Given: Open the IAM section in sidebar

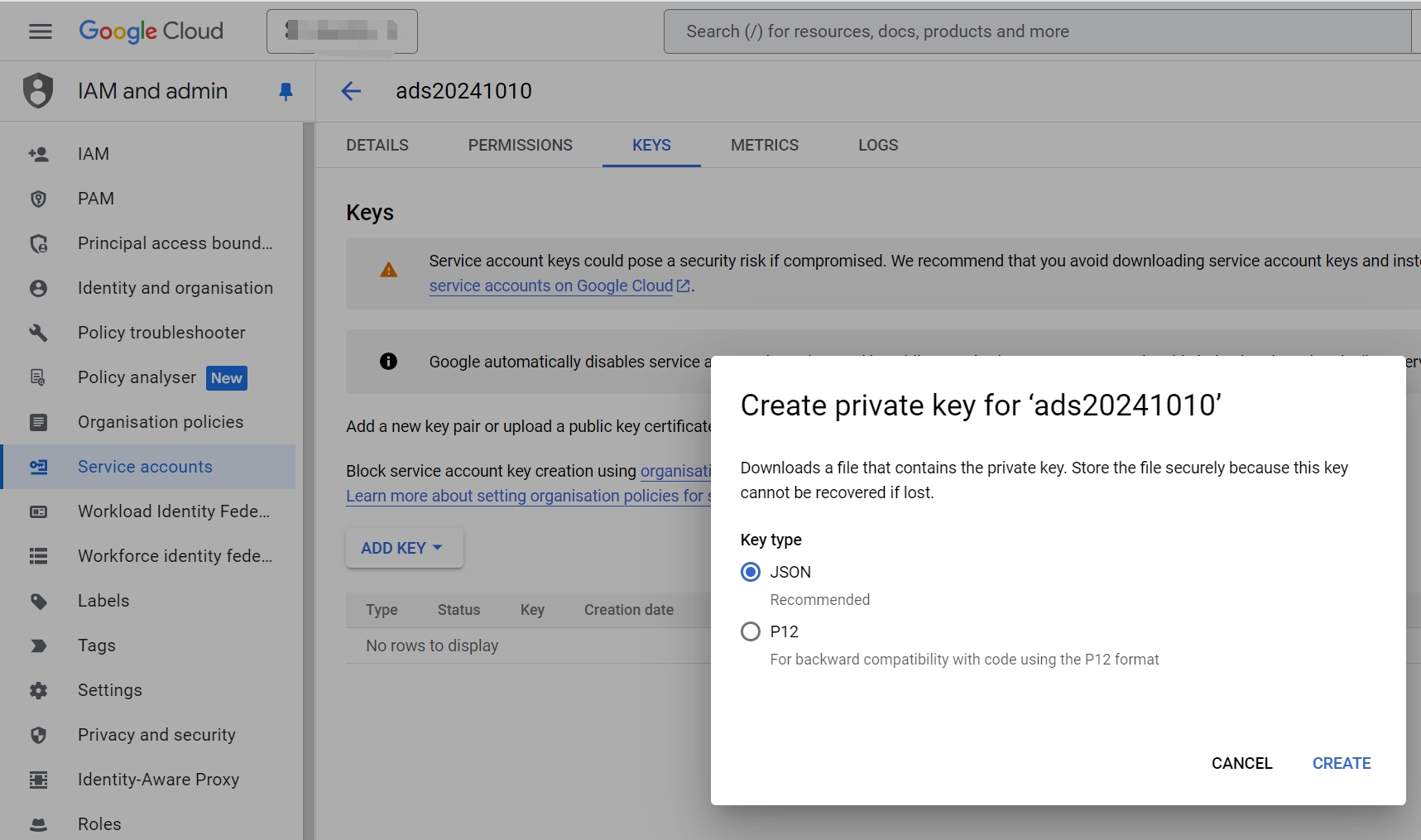Looking at the screenshot, I should coord(92,153).
